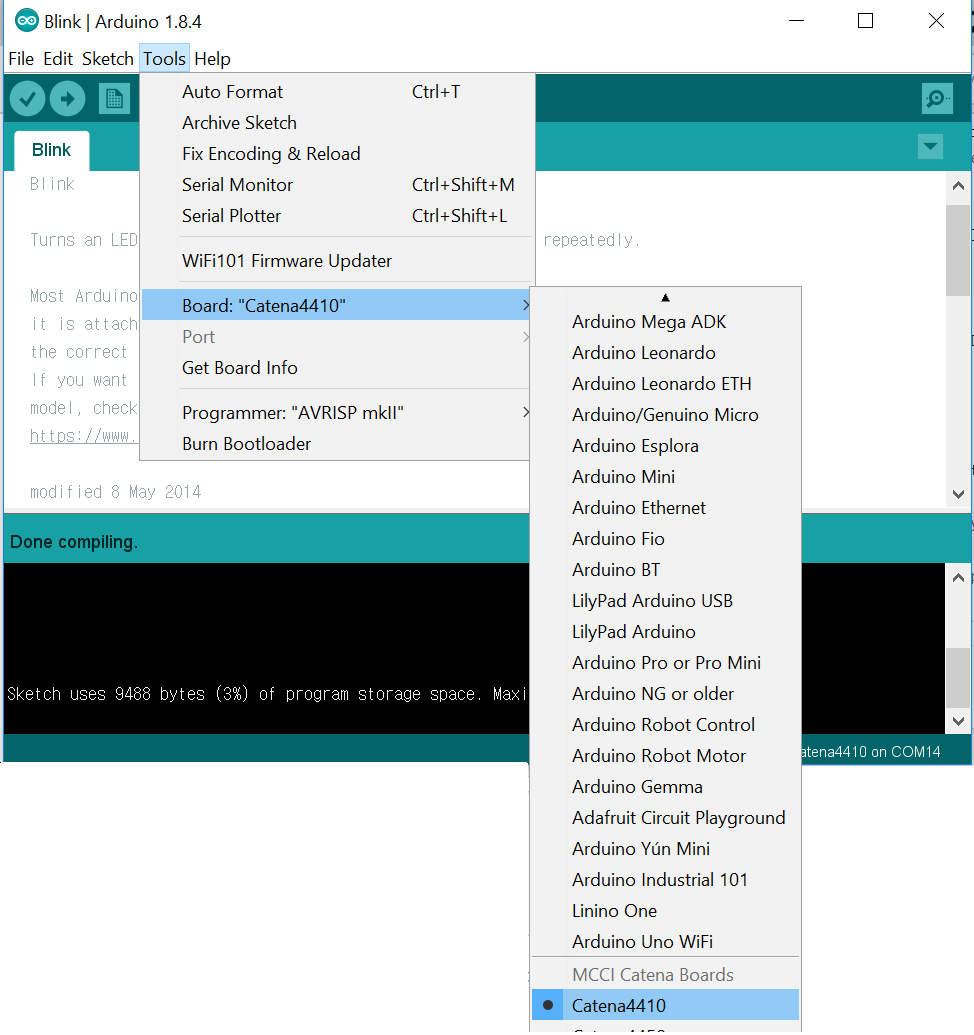
Task: Pick LilyPad Arduino USB board
Action: (665, 601)
